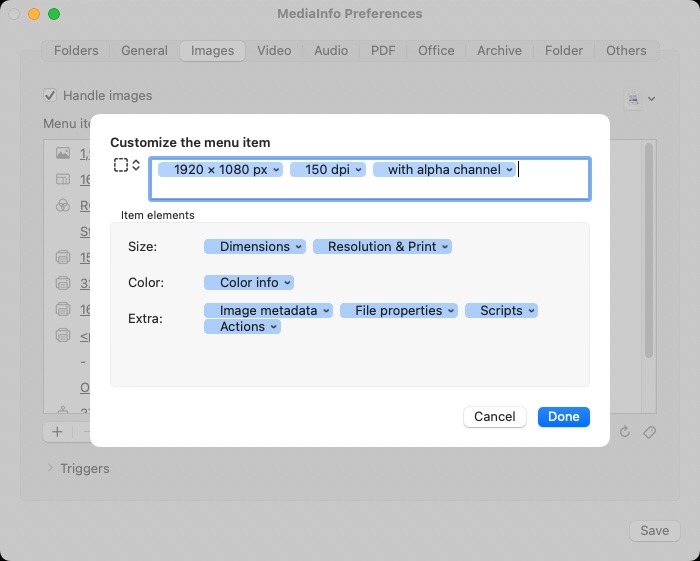Switch to the PDF tab
The height and width of the screenshot is (561, 700).
pos(383,51)
